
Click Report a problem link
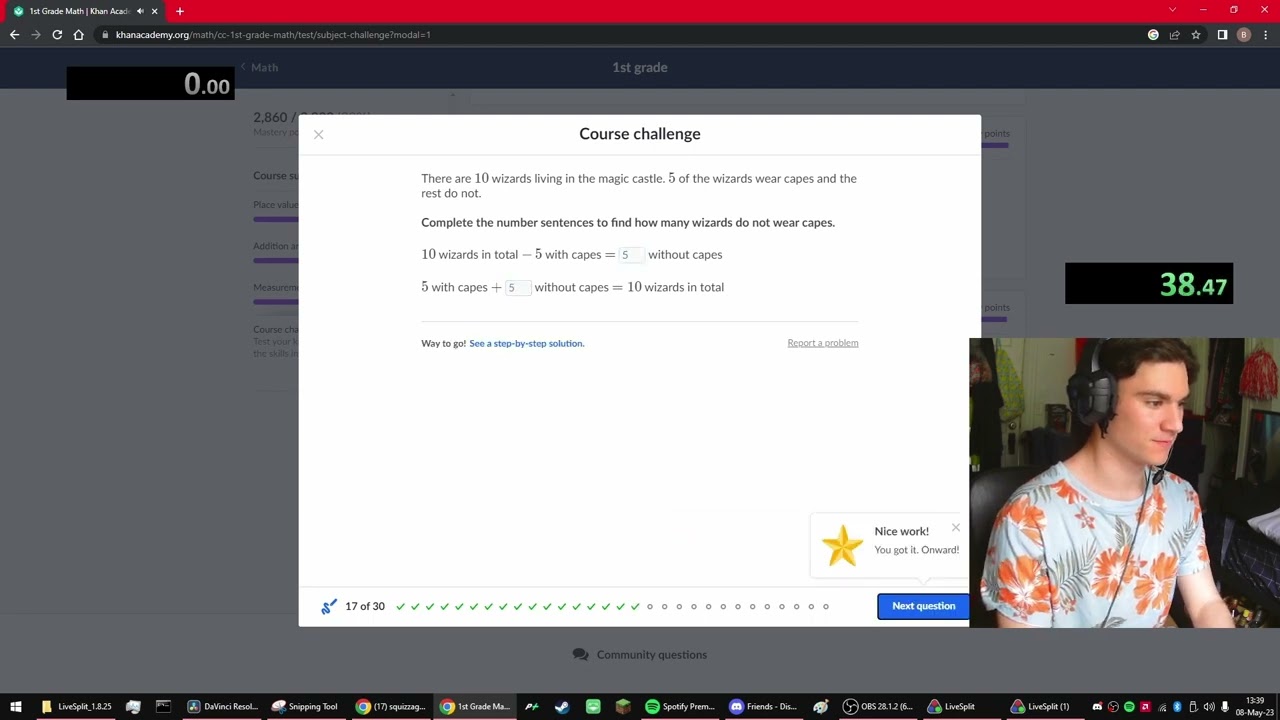pyautogui.click(x=822, y=343)
